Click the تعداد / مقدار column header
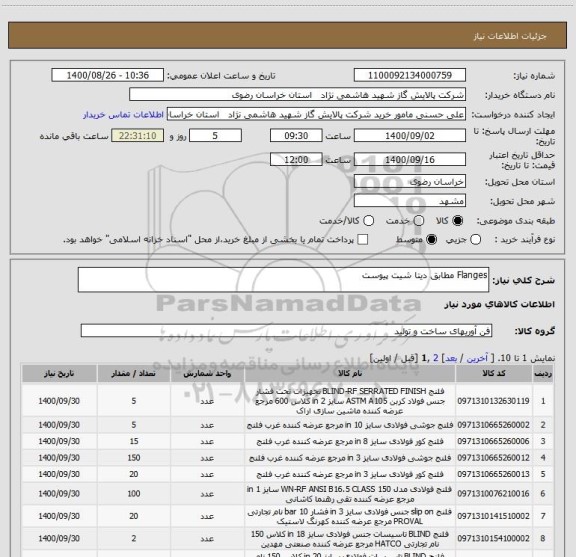Viewport: 576px width, 557px height. click(134, 374)
